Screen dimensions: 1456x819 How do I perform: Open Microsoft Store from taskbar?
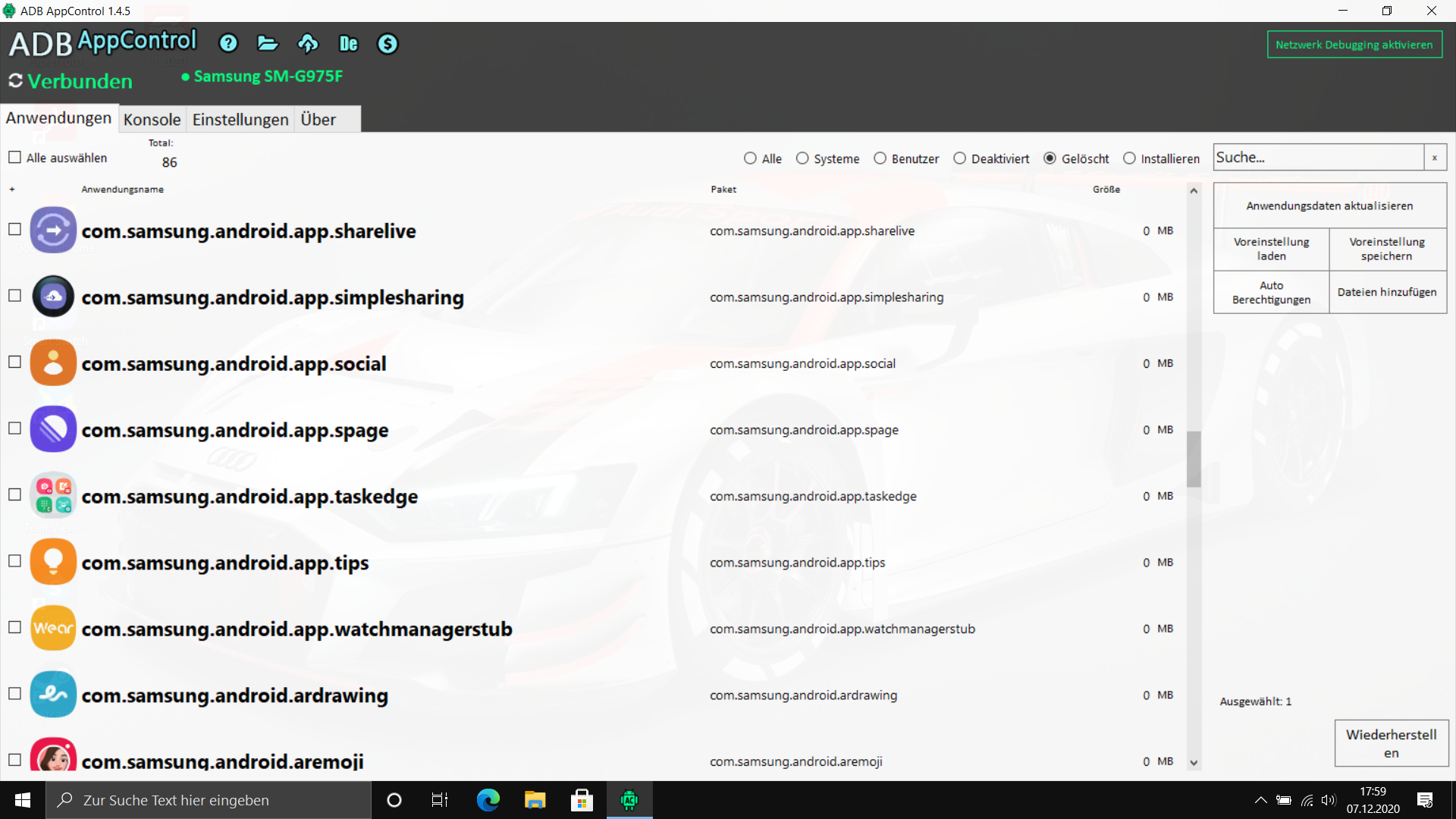(582, 800)
